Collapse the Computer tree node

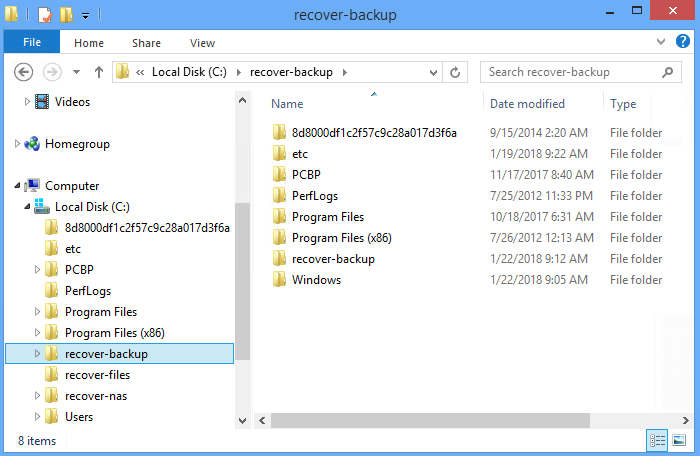[x=17, y=185]
